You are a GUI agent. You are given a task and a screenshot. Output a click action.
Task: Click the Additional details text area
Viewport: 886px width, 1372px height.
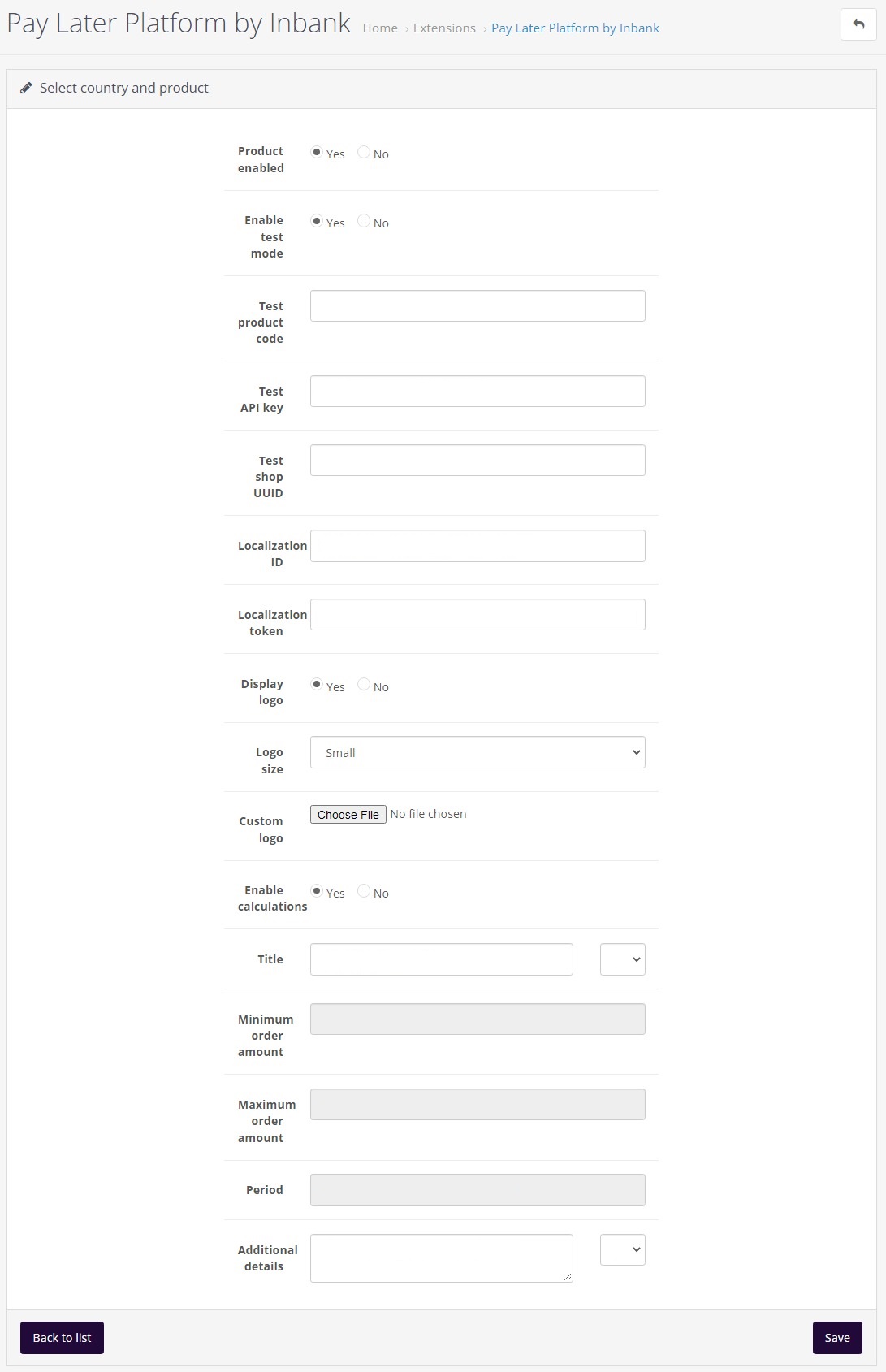click(x=441, y=1257)
